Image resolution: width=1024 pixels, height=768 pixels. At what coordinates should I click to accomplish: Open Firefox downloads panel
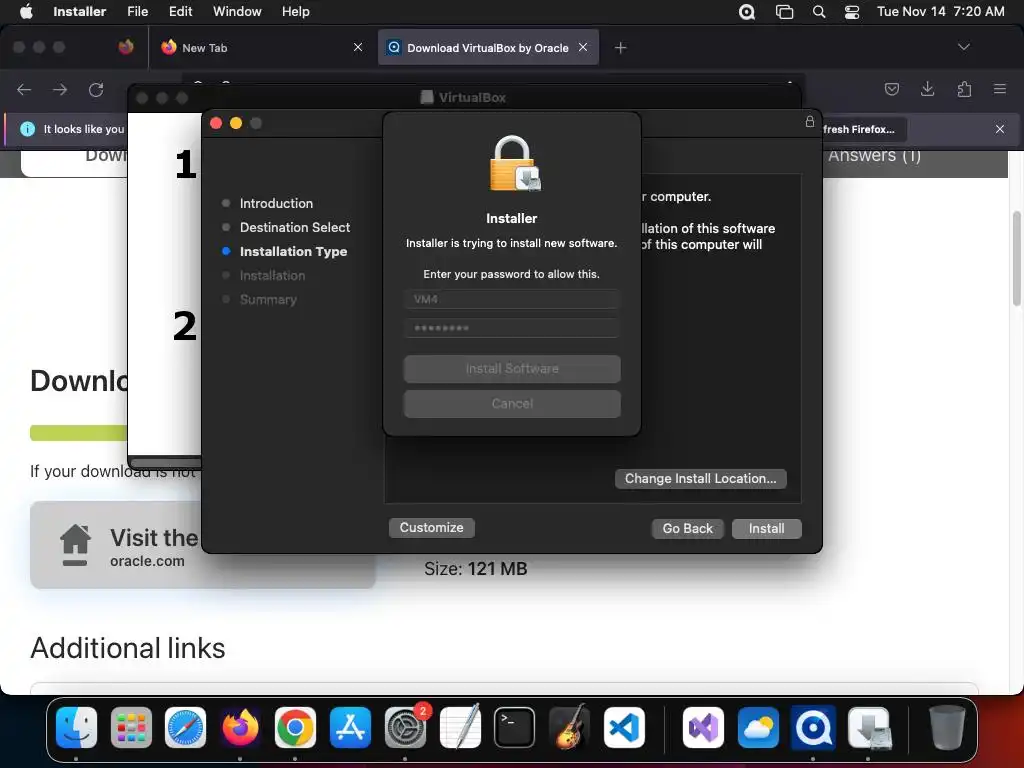coord(927,89)
